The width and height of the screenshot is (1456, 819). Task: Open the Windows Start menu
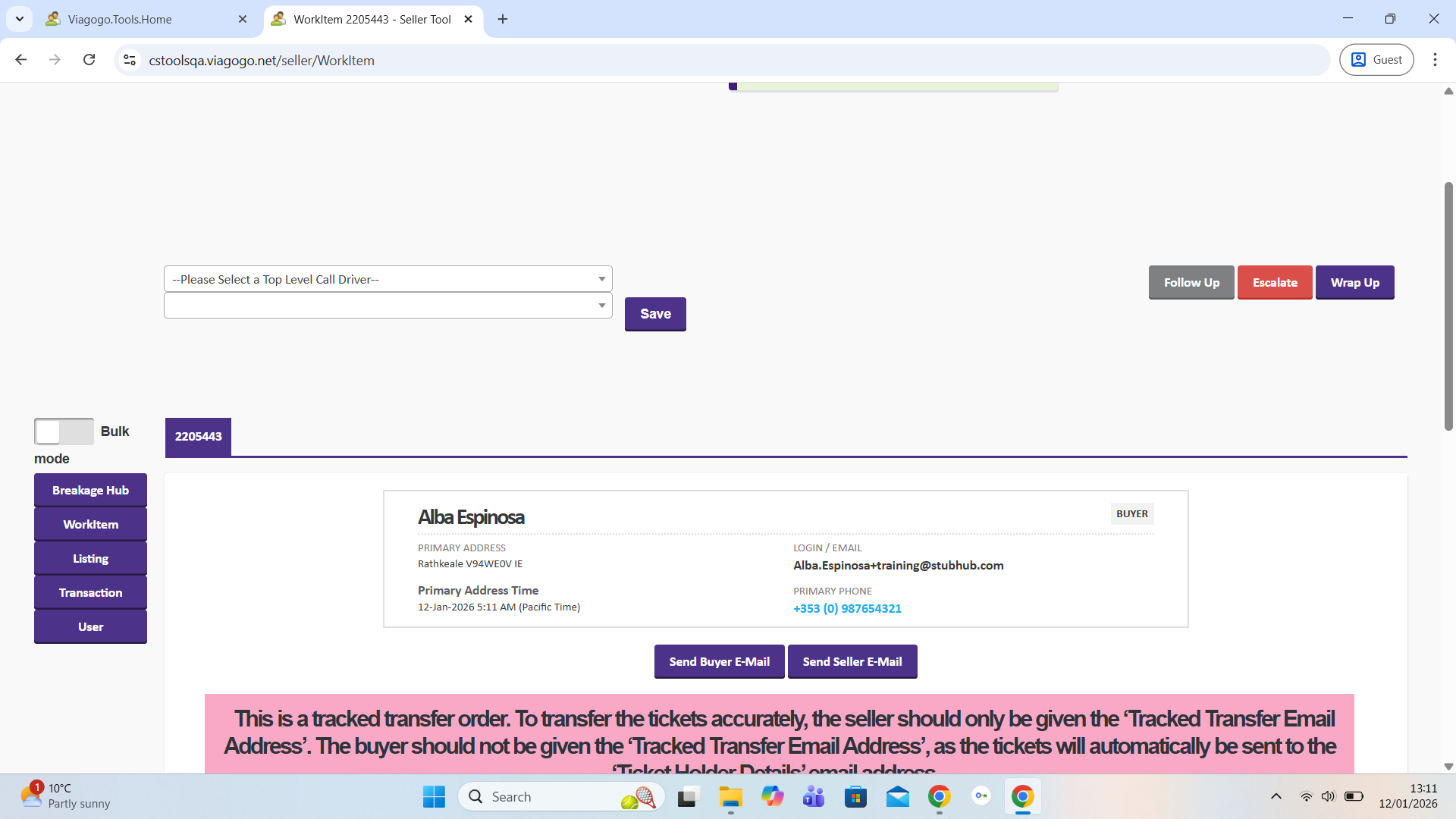[434, 796]
